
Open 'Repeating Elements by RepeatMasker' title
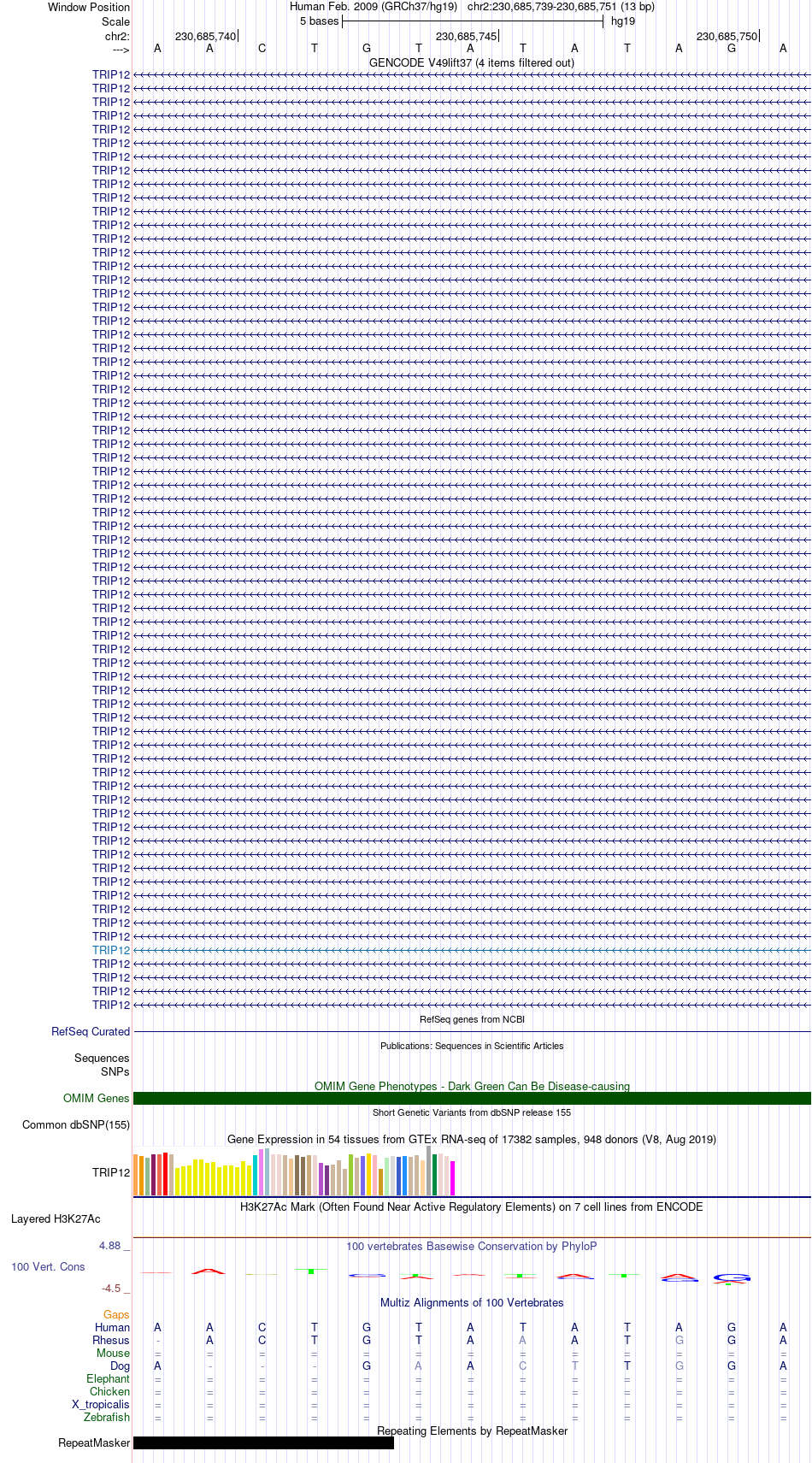472,1431
